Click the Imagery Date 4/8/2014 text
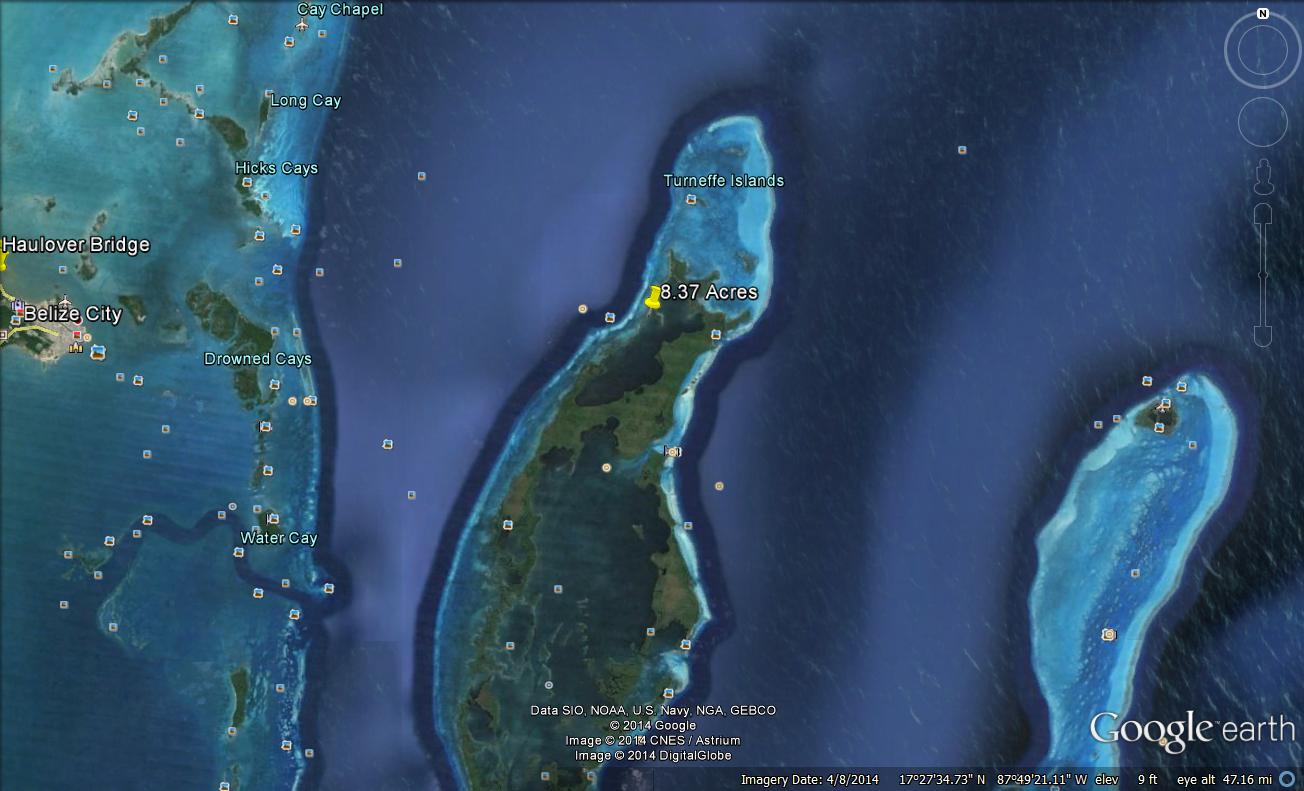1304x791 pixels. [x=809, y=780]
